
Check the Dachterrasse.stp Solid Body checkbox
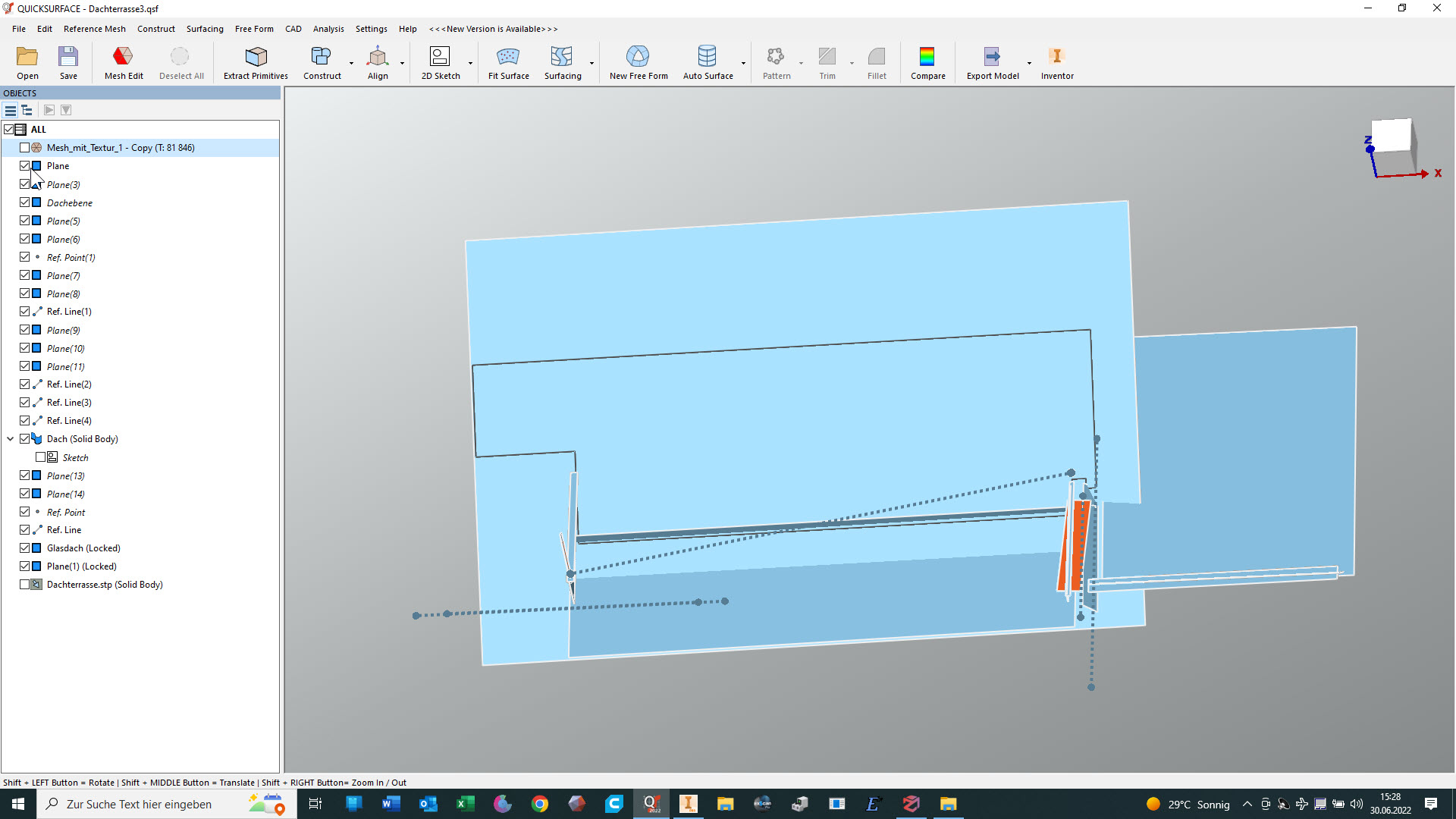(x=25, y=585)
